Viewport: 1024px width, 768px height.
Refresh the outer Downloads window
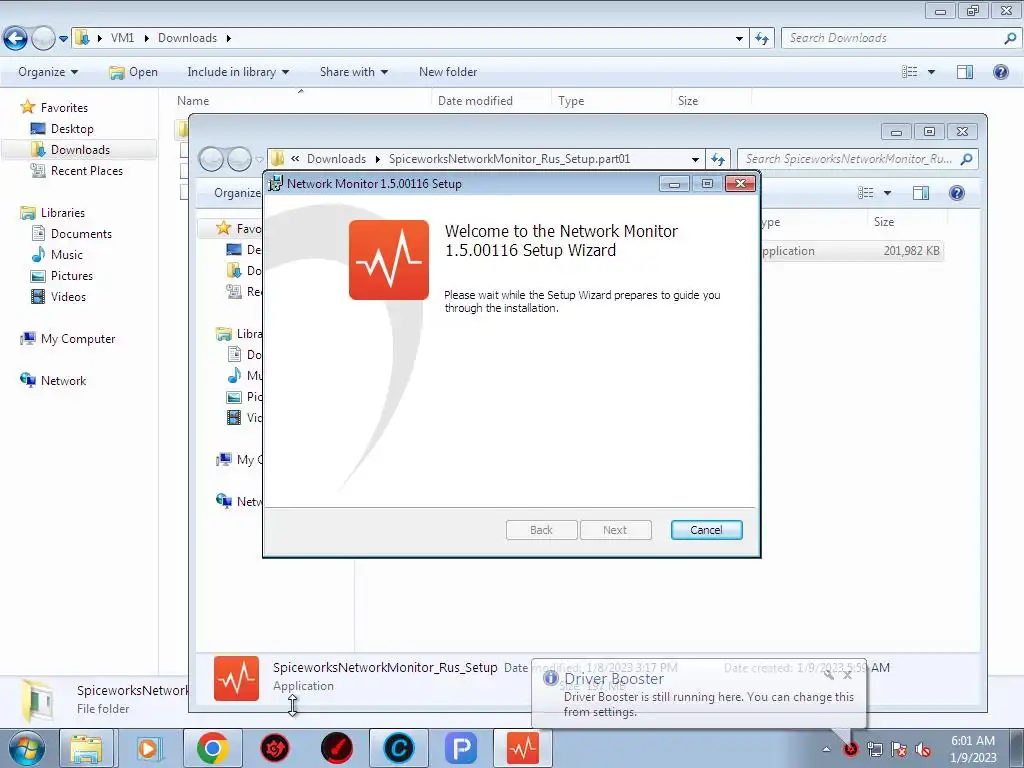click(761, 39)
